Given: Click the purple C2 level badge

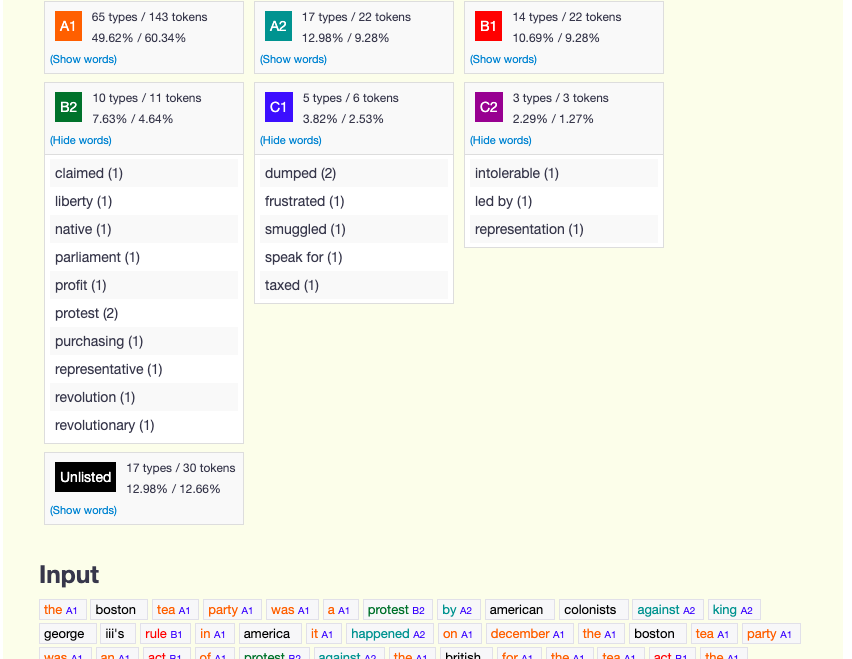Looking at the screenshot, I should (x=488, y=107).
